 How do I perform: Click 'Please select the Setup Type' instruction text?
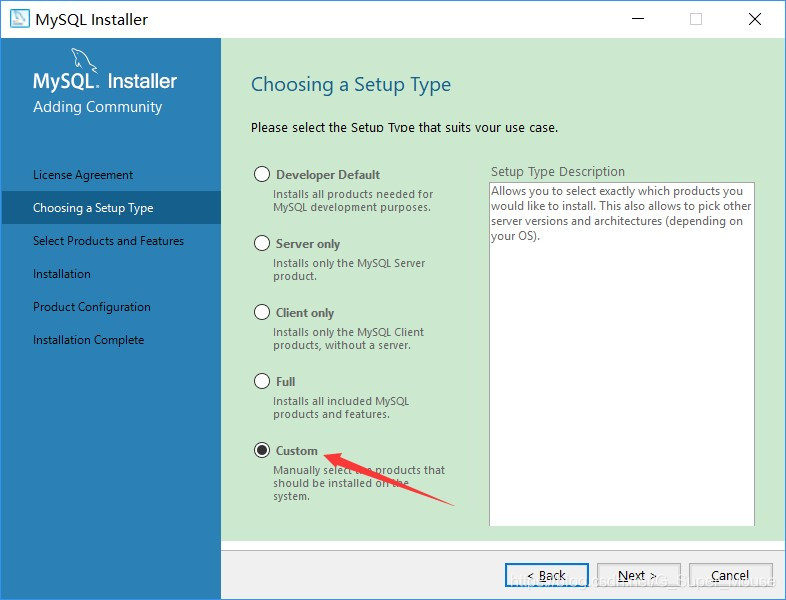[x=405, y=127]
